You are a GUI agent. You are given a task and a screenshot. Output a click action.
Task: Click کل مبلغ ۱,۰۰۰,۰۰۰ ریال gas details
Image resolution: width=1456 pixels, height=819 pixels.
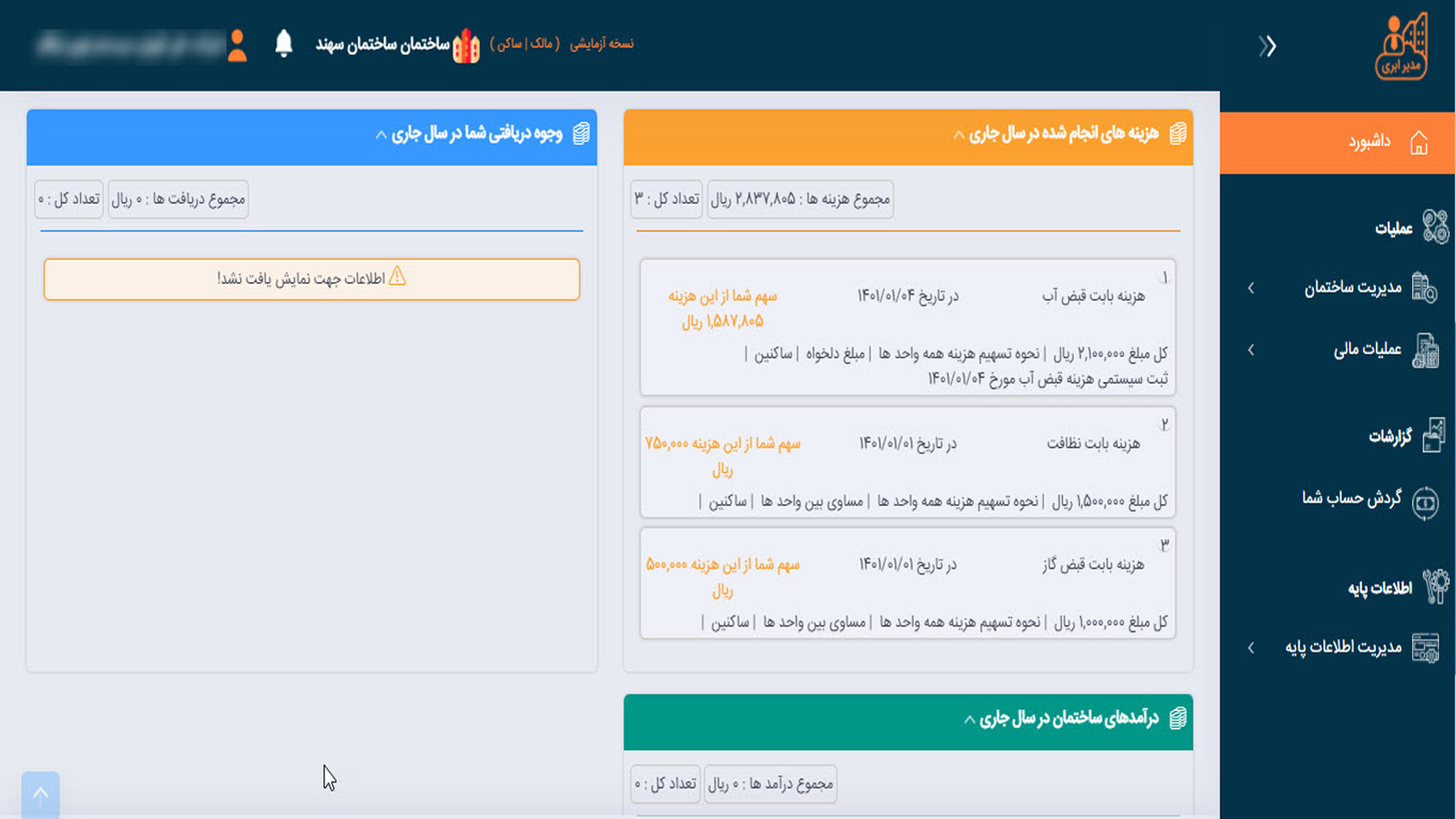tap(935, 622)
